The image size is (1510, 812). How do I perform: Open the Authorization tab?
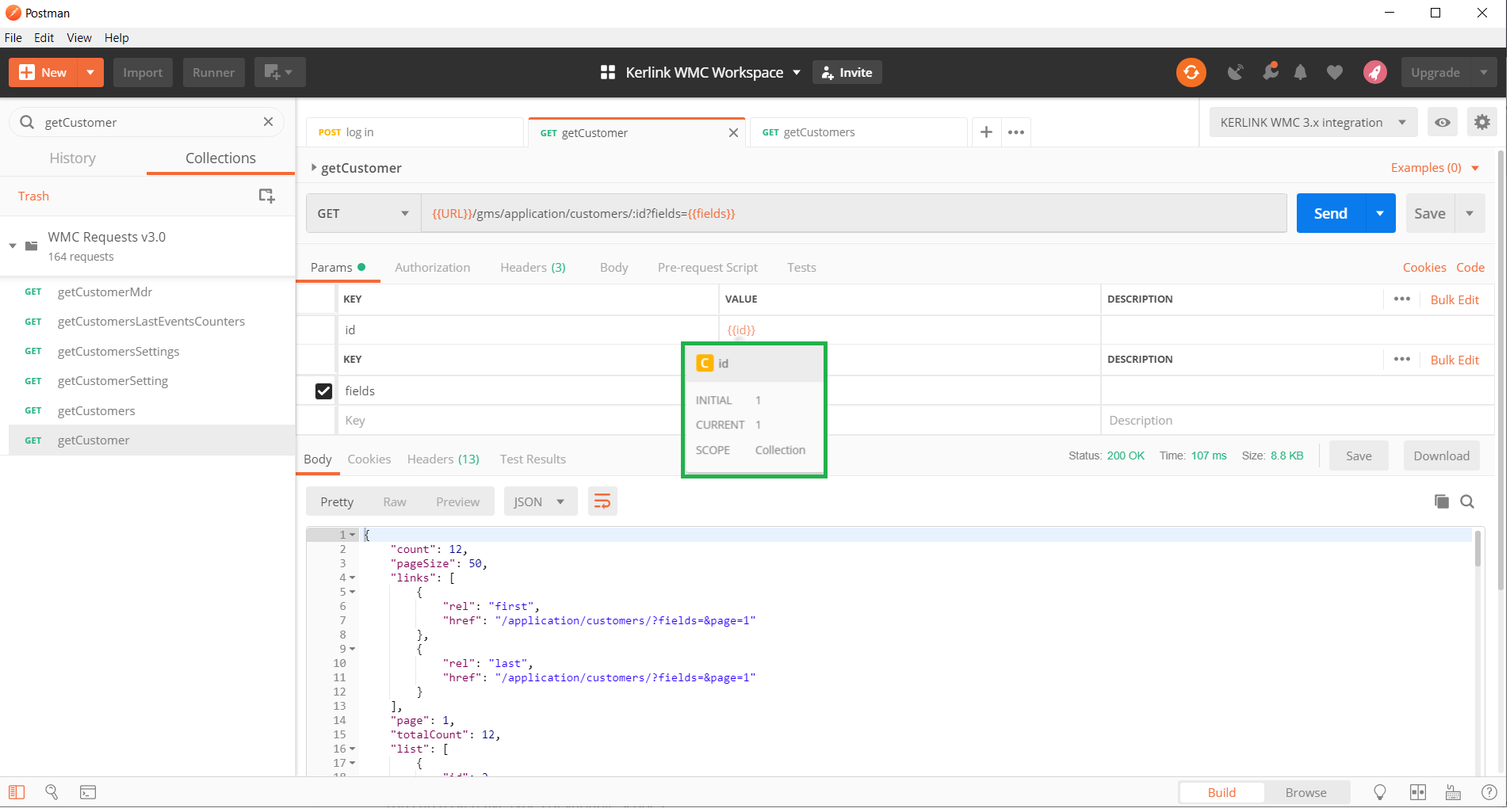(432, 267)
